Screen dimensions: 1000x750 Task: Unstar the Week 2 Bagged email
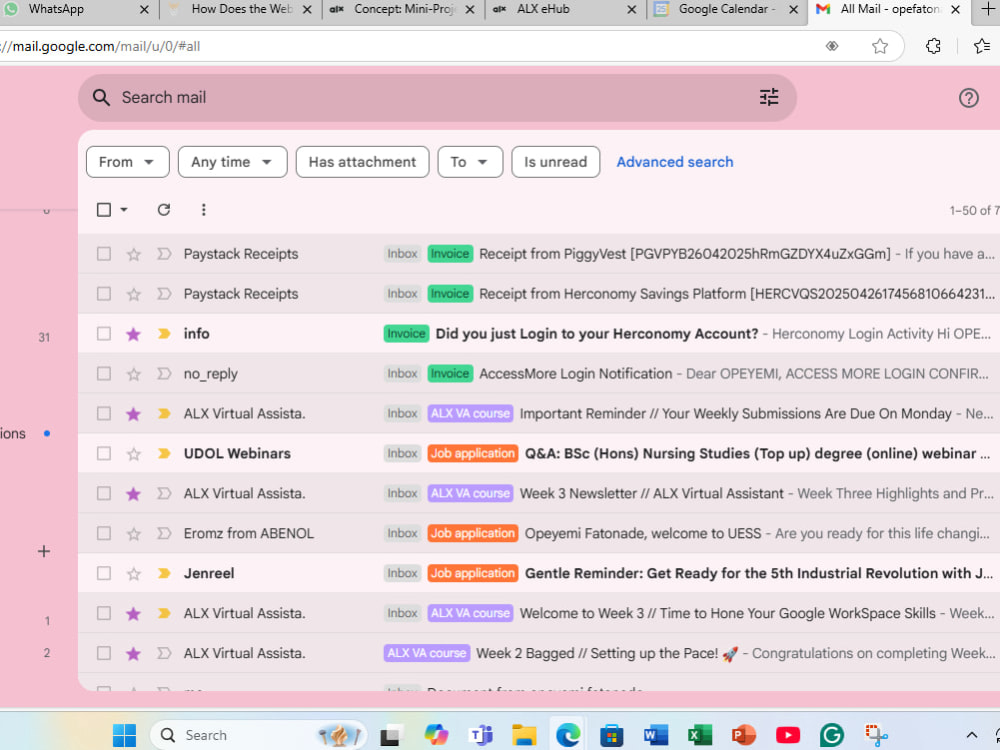tap(133, 654)
